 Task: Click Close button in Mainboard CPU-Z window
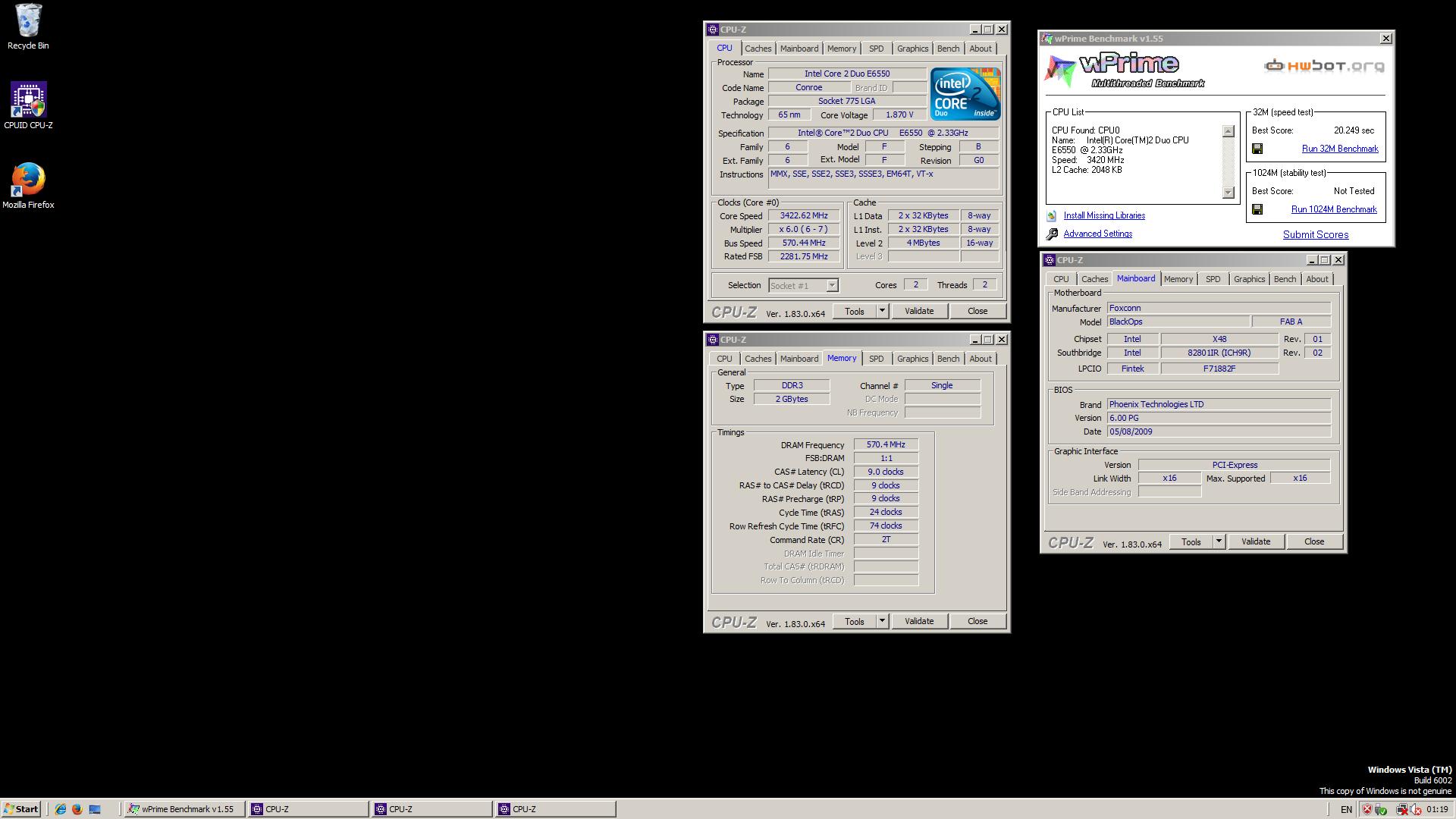1314,541
